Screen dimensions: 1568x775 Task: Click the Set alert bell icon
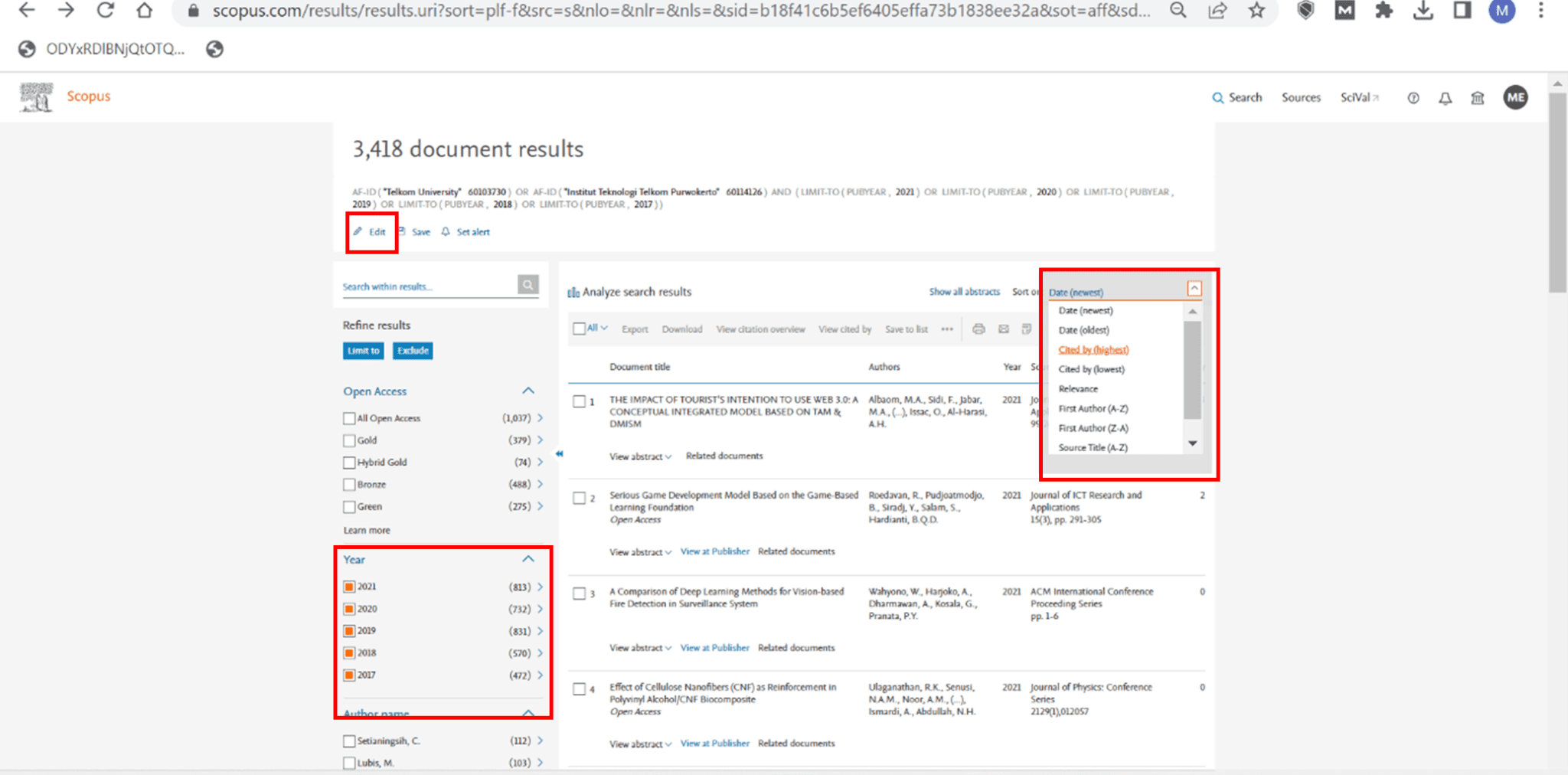point(446,232)
